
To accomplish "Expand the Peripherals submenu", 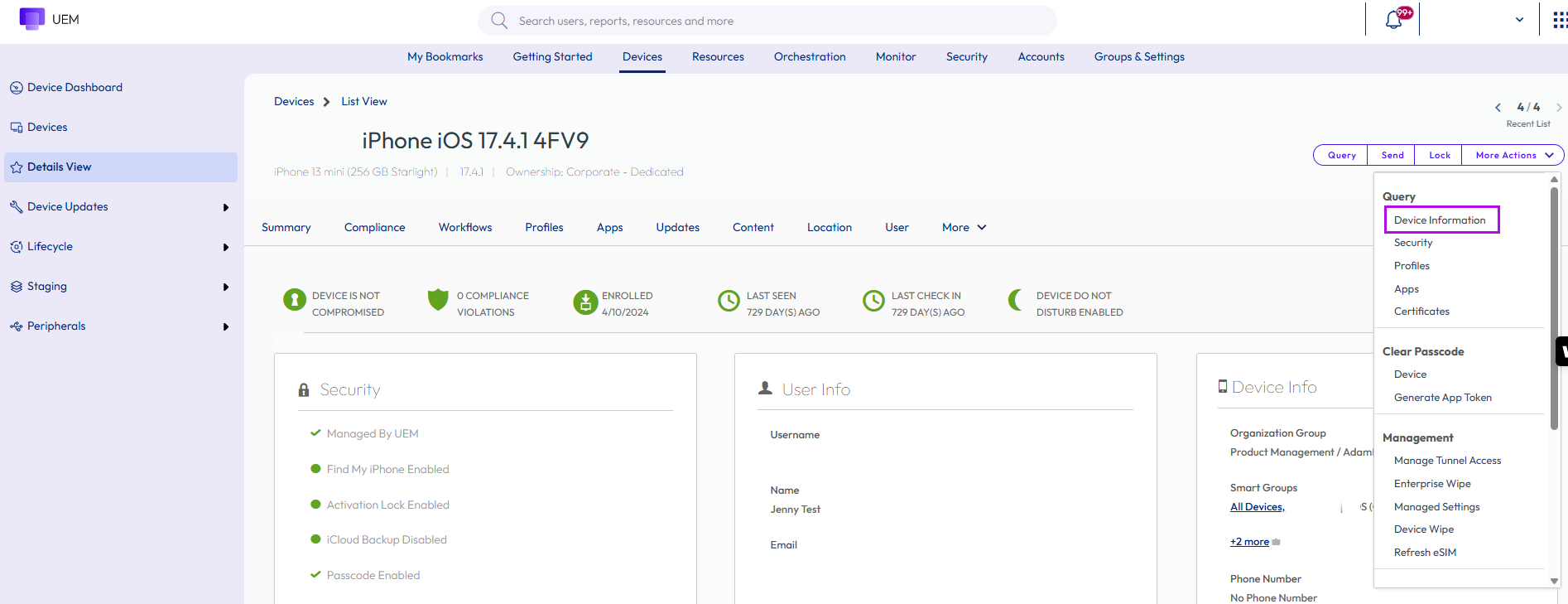I will pyautogui.click(x=226, y=326).
